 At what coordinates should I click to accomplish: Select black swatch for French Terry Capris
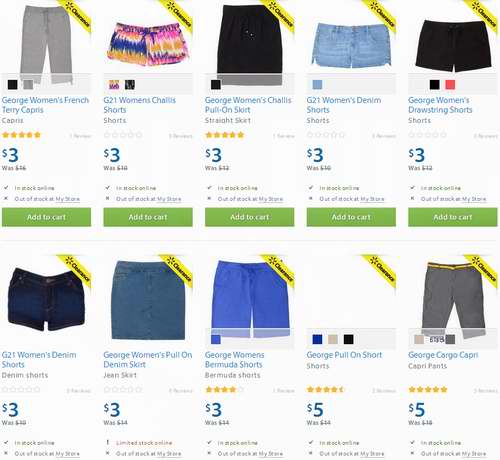point(12,85)
